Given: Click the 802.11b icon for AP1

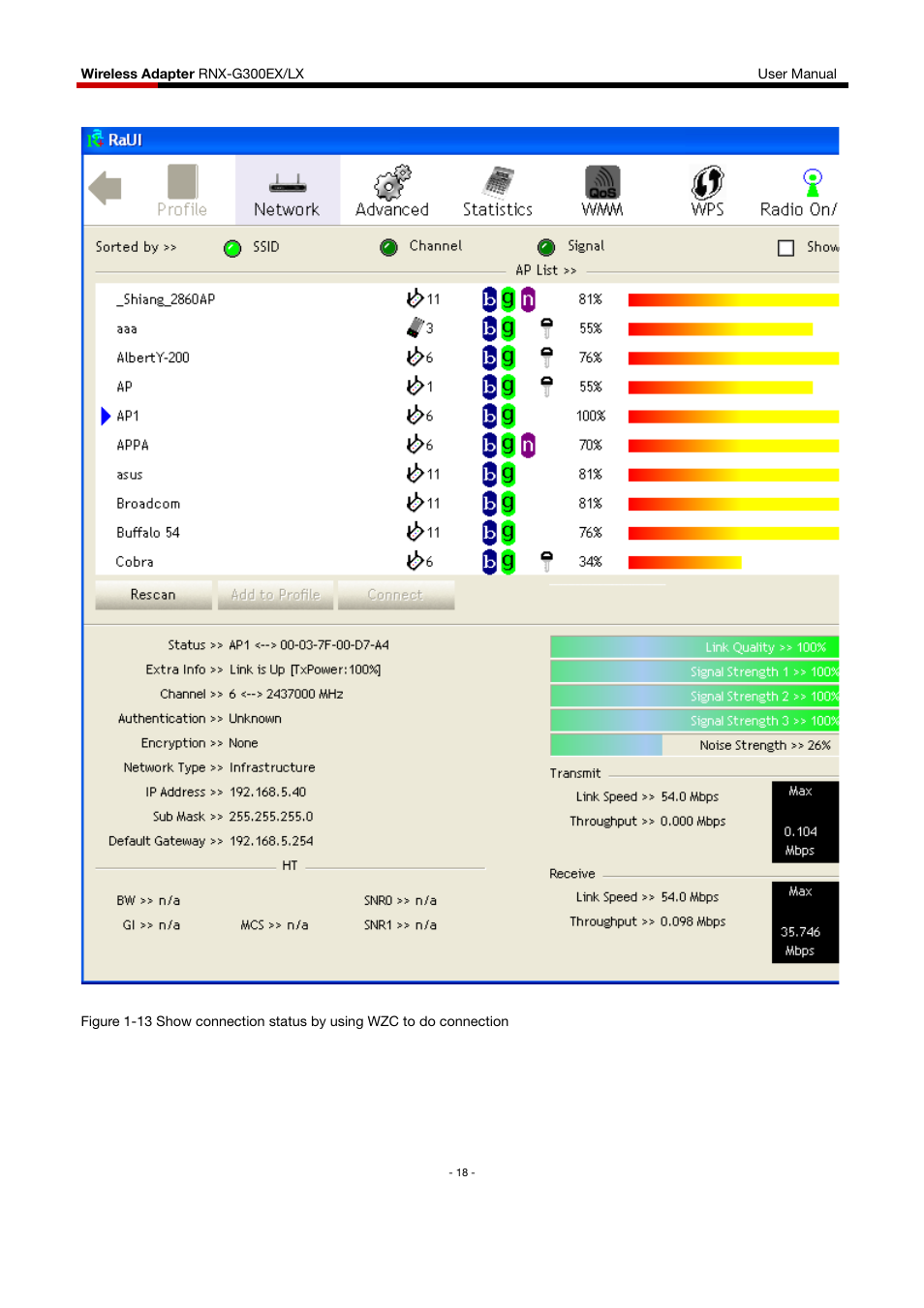Looking at the screenshot, I should coord(490,416).
